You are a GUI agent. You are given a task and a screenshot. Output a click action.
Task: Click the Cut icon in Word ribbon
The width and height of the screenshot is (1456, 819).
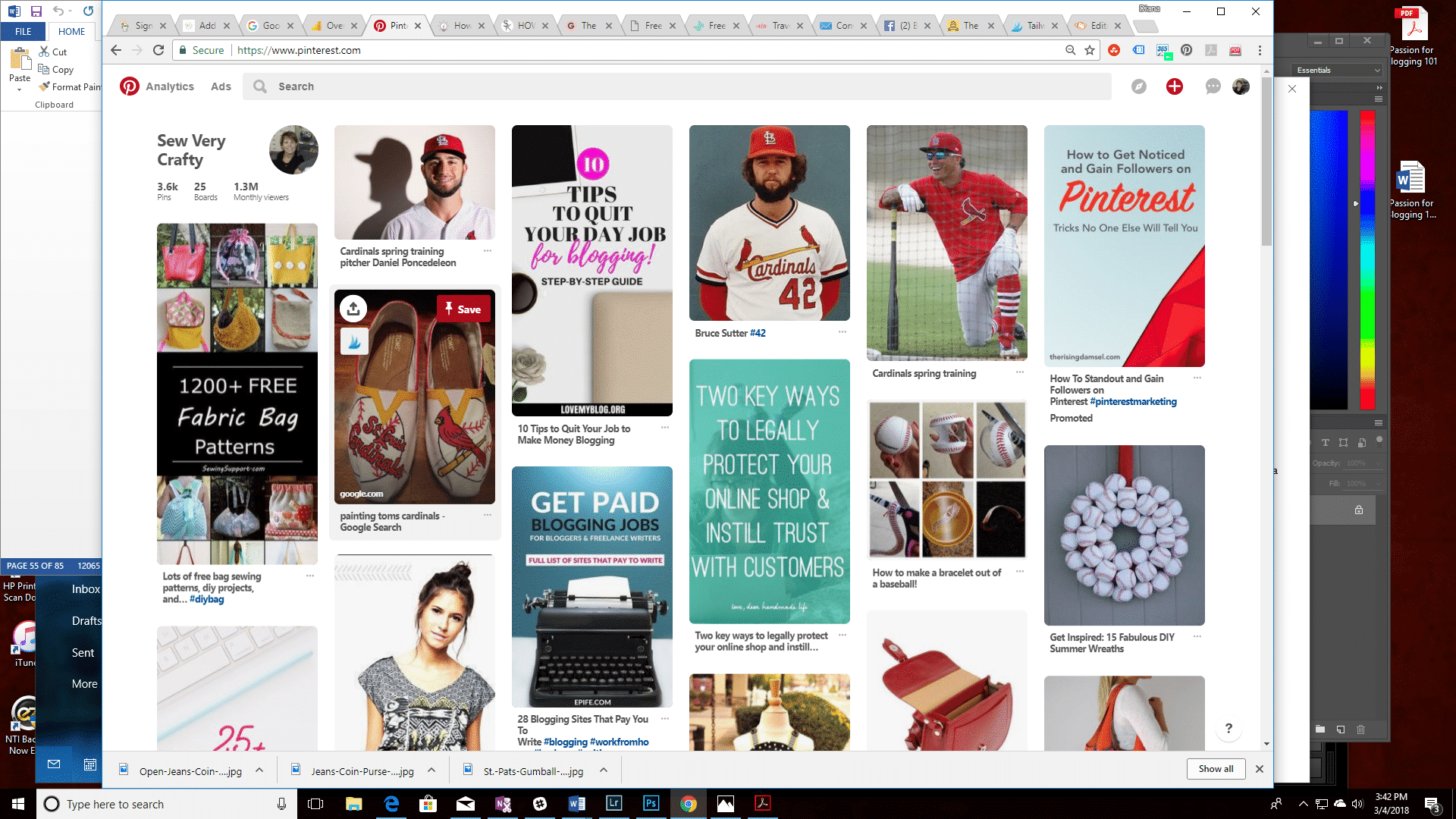click(44, 52)
